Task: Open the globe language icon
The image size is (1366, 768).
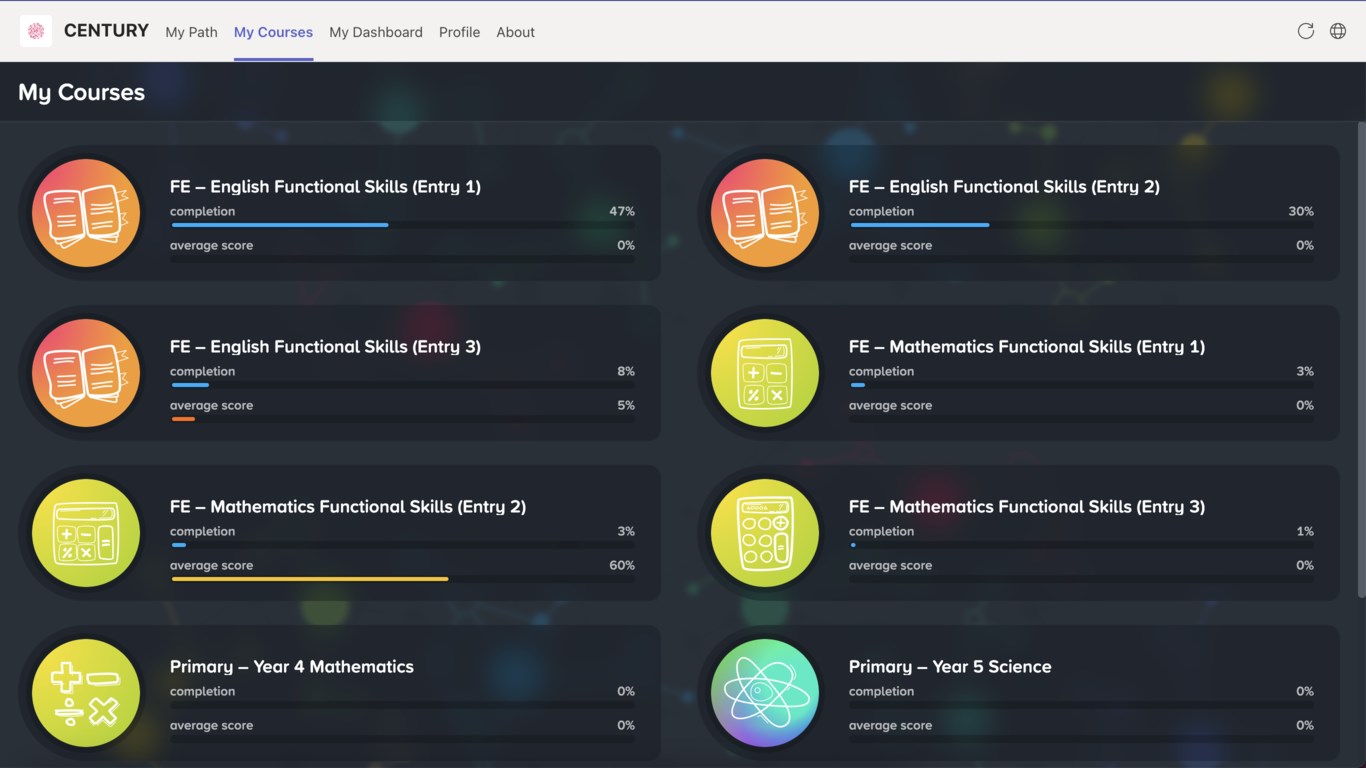Action: [1338, 31]
